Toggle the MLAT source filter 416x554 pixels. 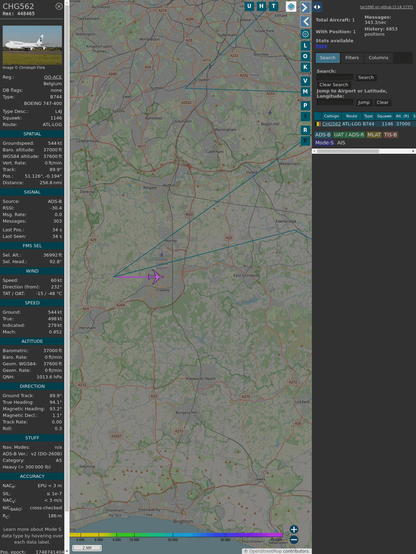(374, 135)
